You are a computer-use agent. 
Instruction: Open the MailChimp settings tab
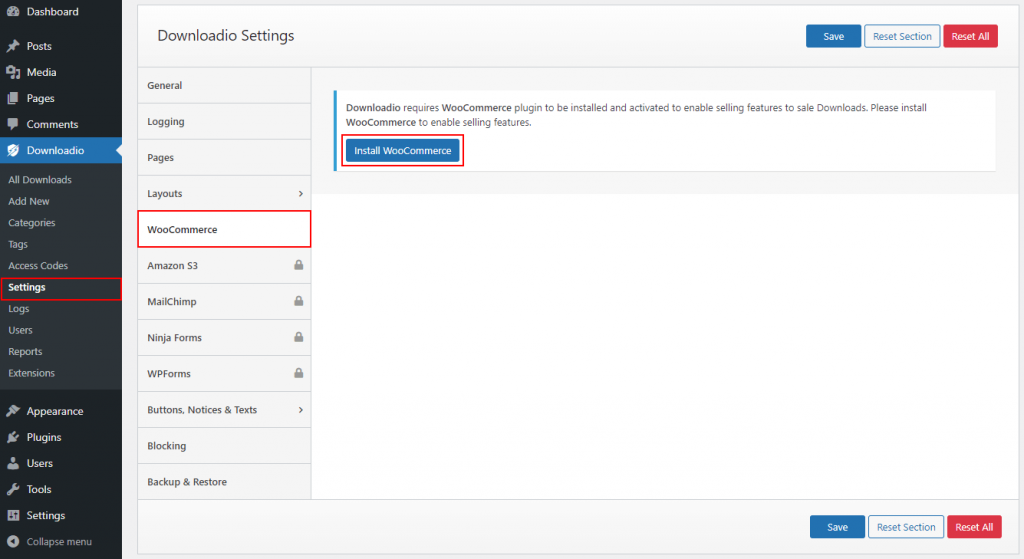click(x=224, y=301)
